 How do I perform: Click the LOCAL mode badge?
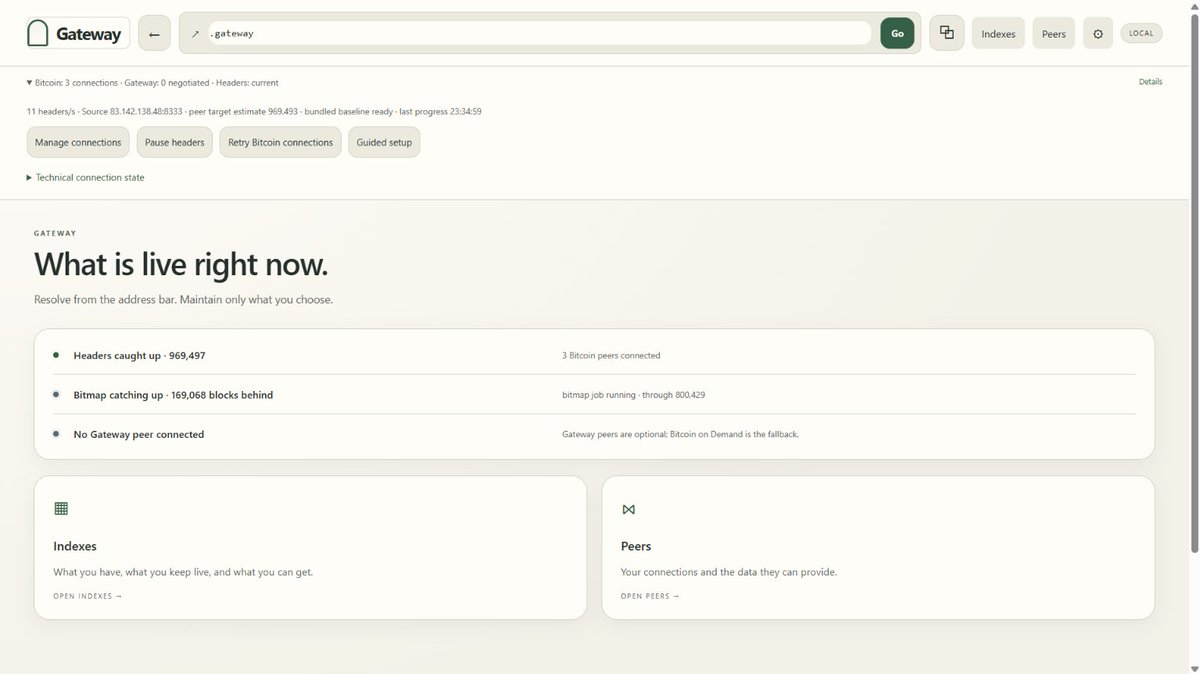1141,33
